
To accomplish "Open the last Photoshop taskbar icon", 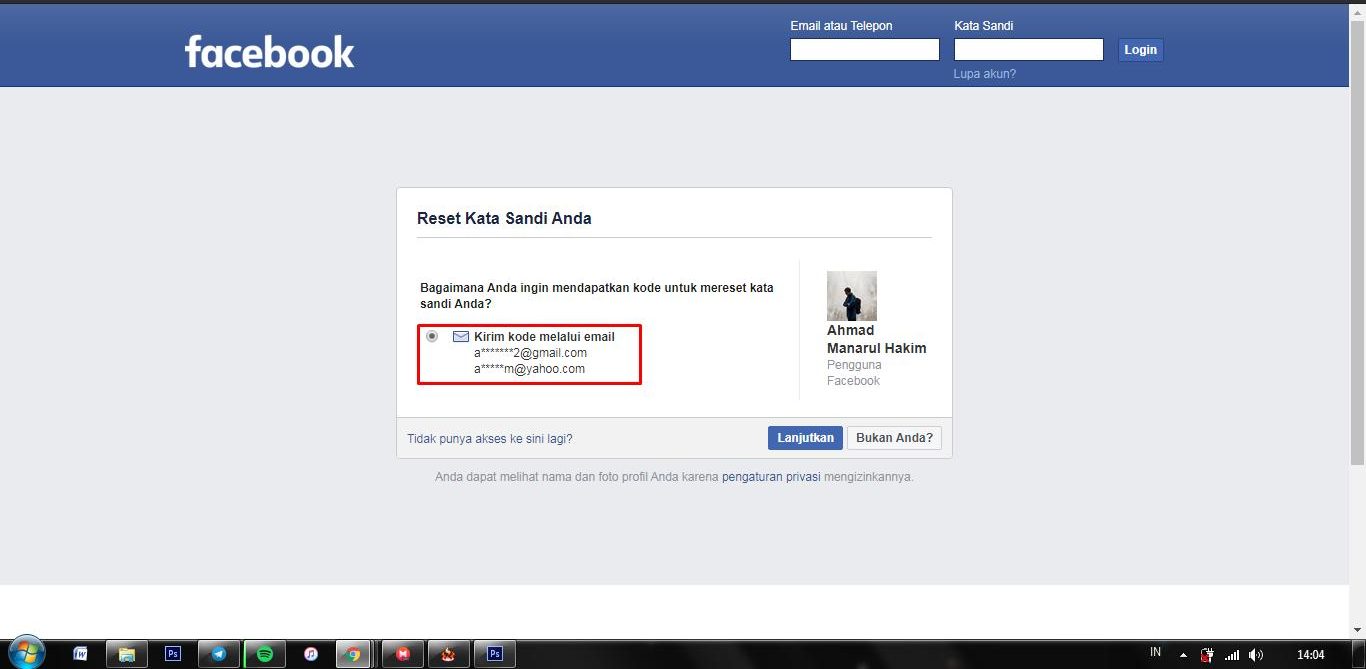I will (x=494, y=654).
